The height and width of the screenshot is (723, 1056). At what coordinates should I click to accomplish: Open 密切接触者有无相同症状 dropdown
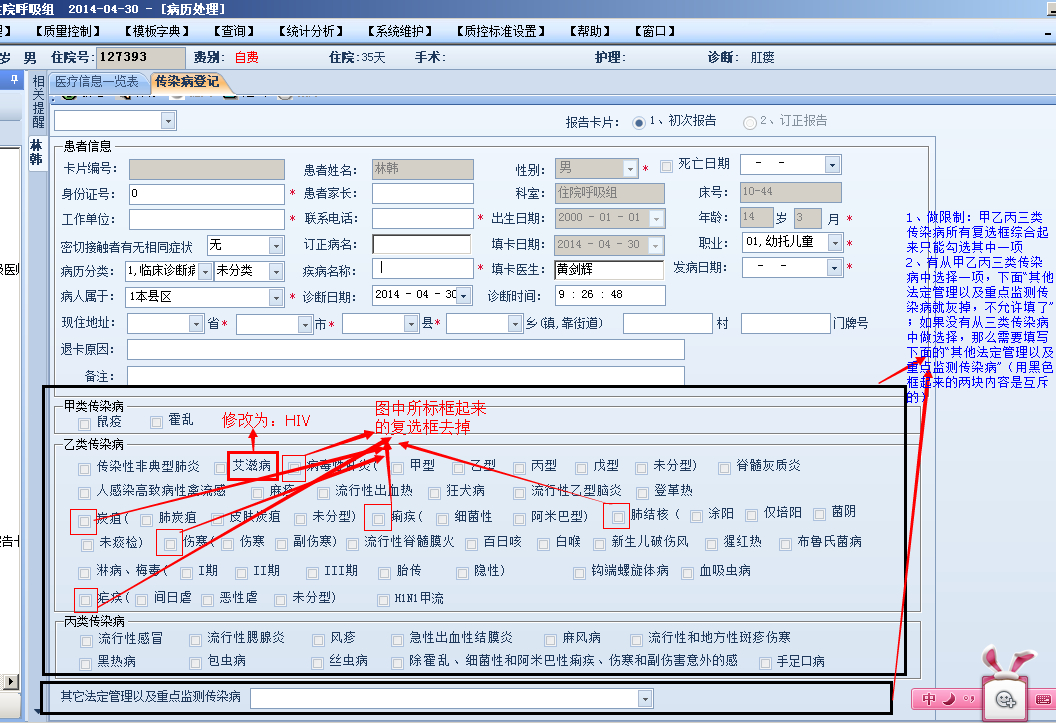[x=276, y=246]
